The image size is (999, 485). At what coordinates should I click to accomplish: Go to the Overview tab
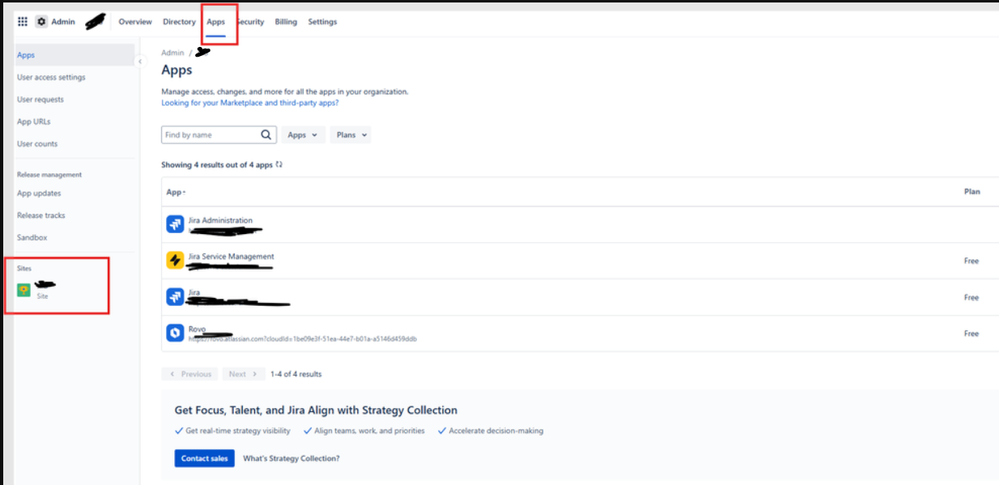[x=135, y=22]
